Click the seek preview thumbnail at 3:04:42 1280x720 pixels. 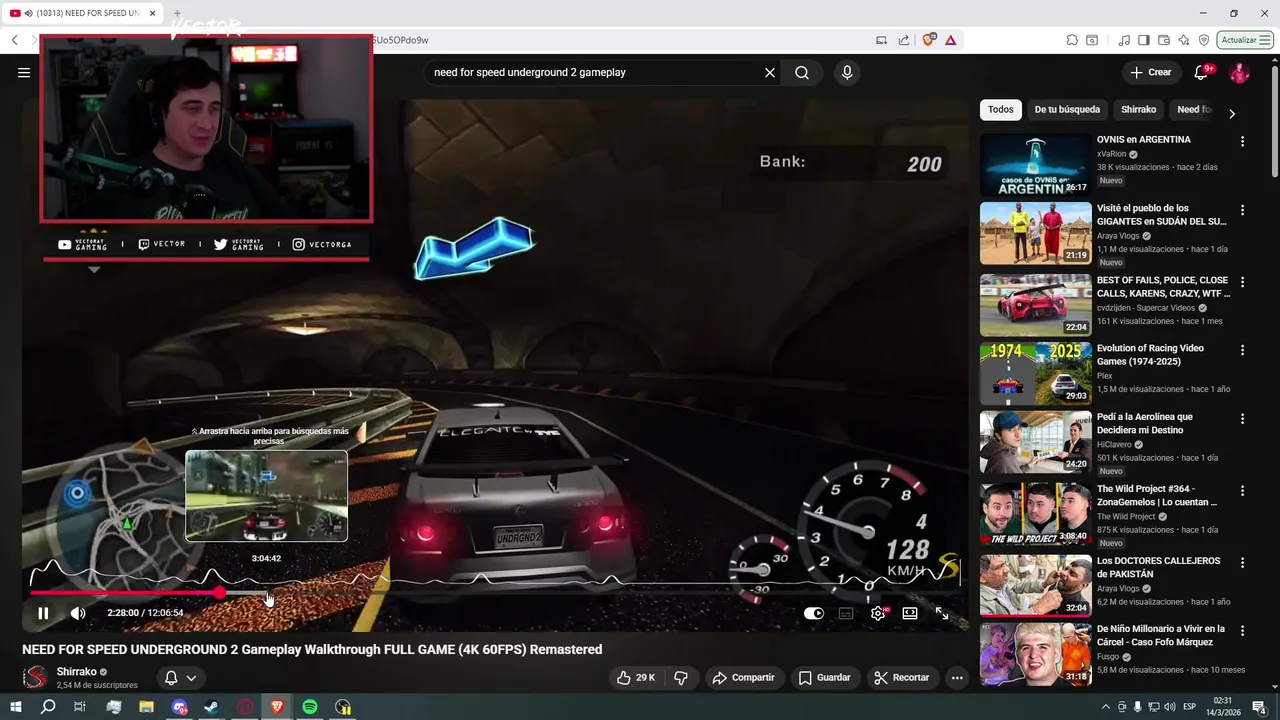point(266,496)
